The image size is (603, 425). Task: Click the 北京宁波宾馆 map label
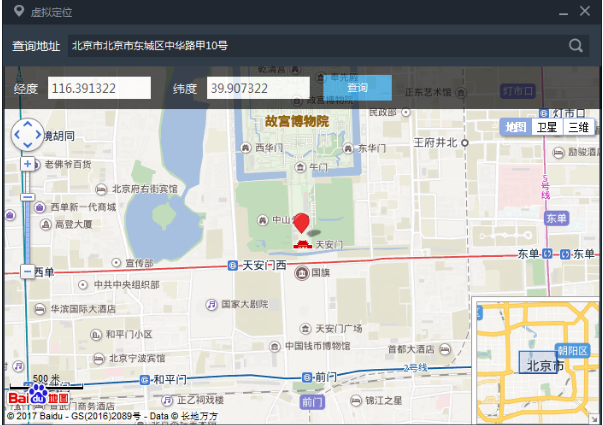(137, 358)
